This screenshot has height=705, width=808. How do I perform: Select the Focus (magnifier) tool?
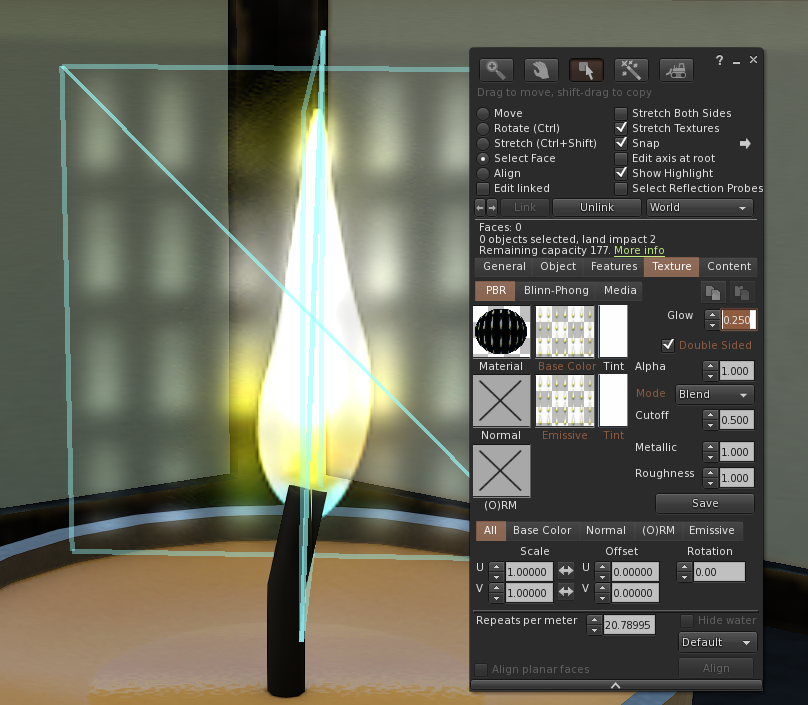click(496, 70)
